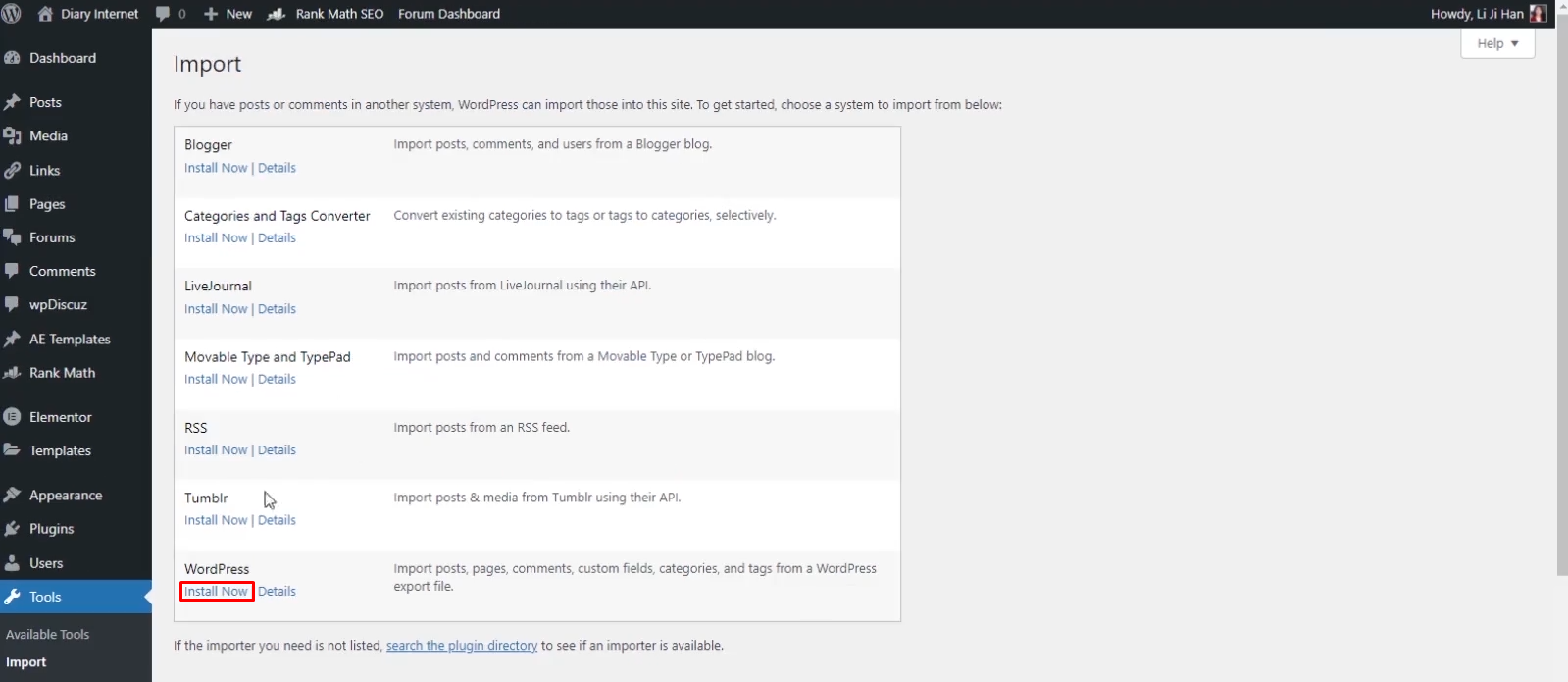This screenshot has height=682, width=1568.
Task: Click the Posts pushpin icon
Action: click(x=12, y=102)
